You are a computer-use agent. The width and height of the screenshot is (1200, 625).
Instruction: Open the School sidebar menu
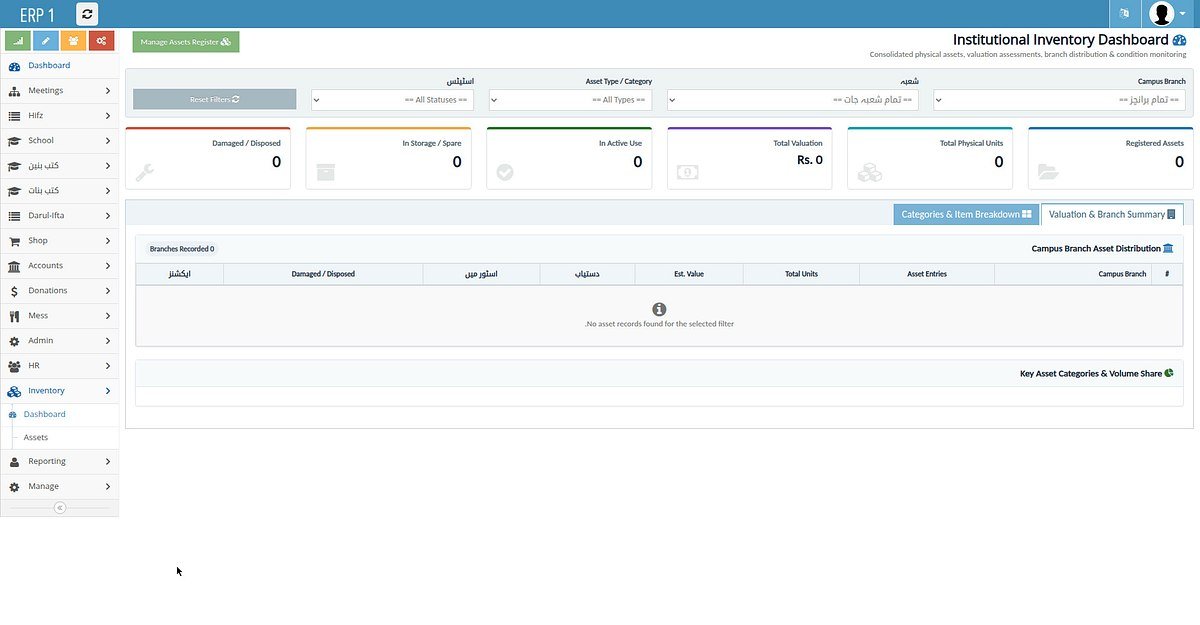60,141
